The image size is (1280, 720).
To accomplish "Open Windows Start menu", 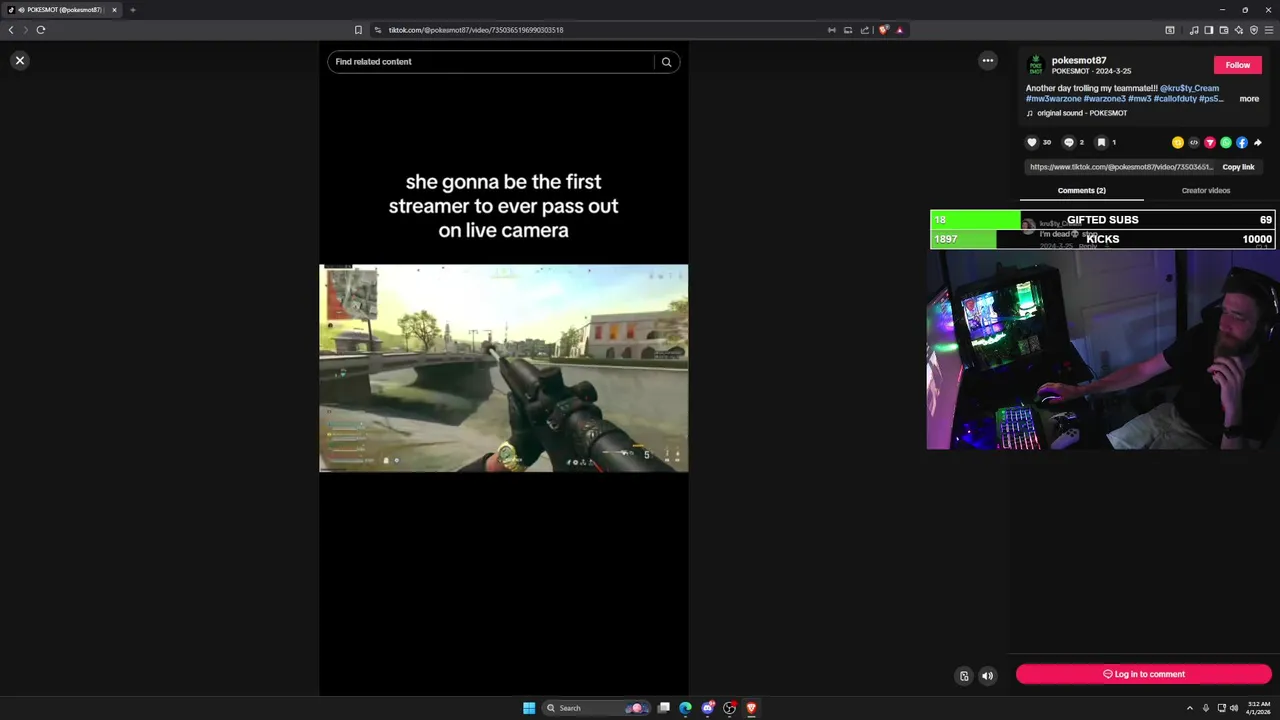I will tap(529, 708).
